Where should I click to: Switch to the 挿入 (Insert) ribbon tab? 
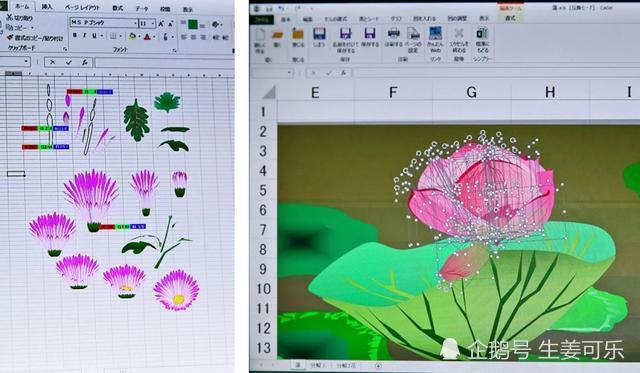[47, 7]
